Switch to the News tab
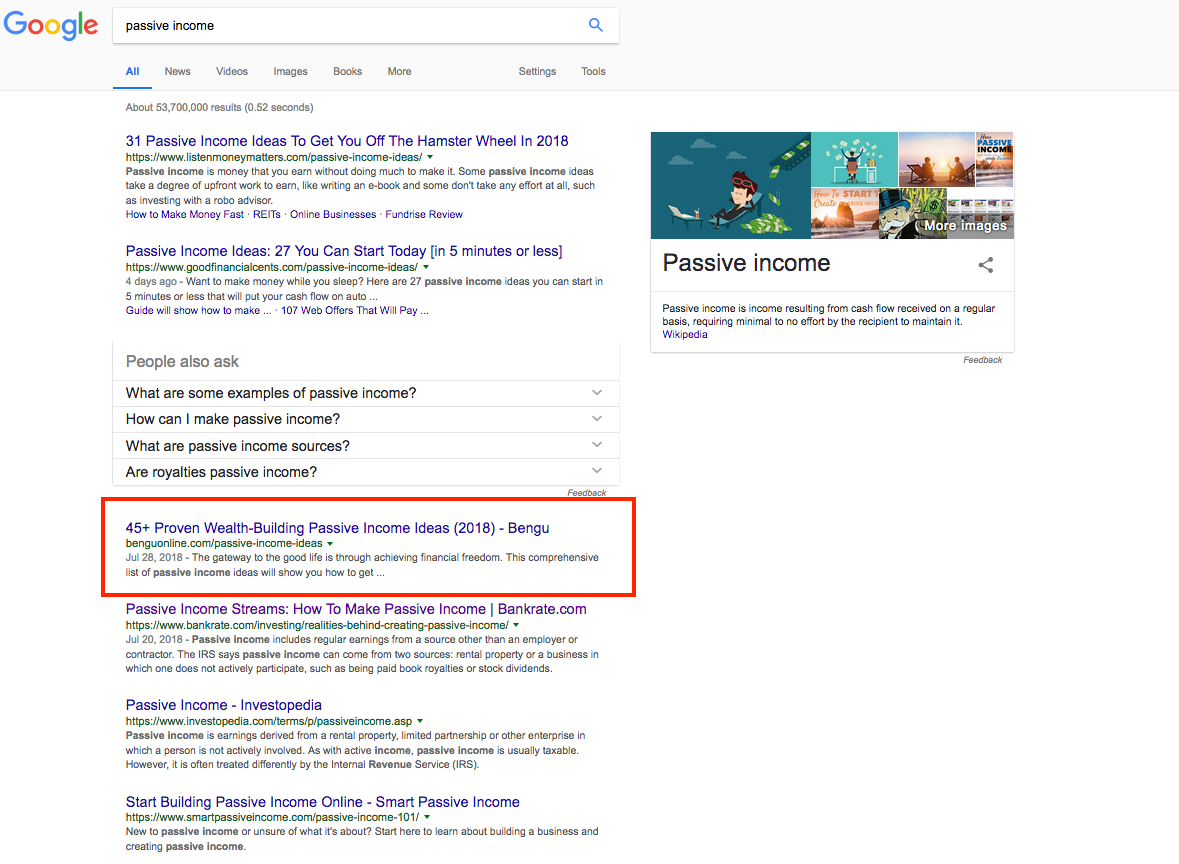Image resolution: width=1179 pixels, height=864 pixels. 177,71
